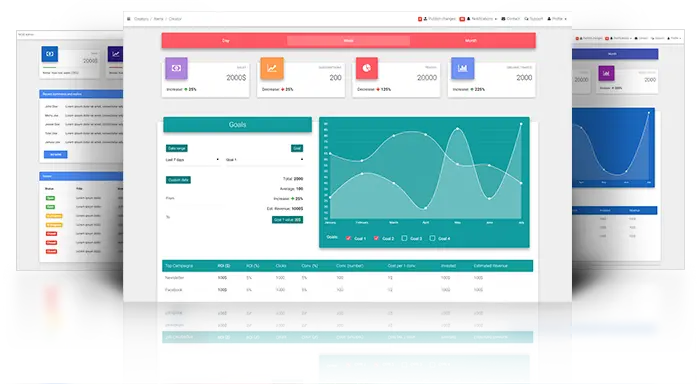Open the Profile dropdown menu
Image resolution: width=700 pixels, height=384 pixels.
click(557, 19)
